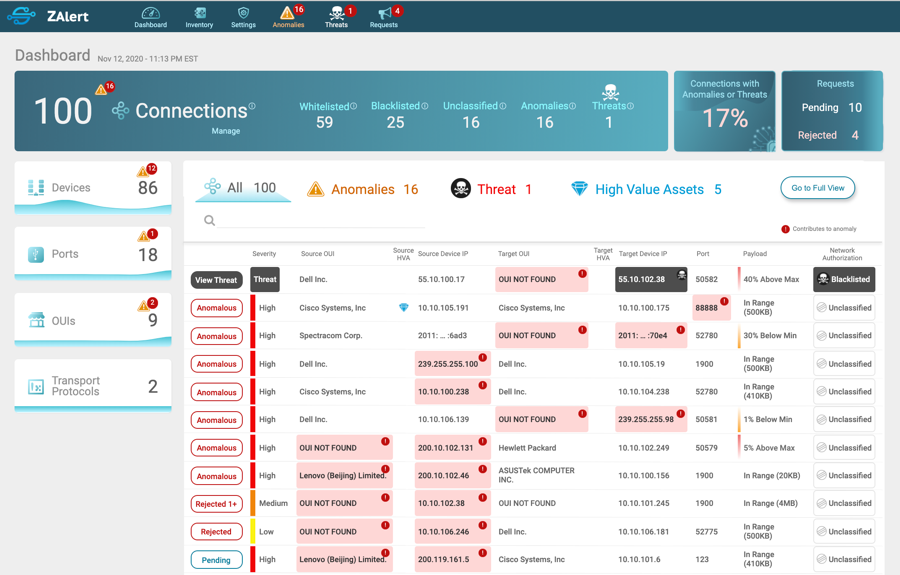
Task: Click the Ports card icon
Action: click(x=36, y=254)
